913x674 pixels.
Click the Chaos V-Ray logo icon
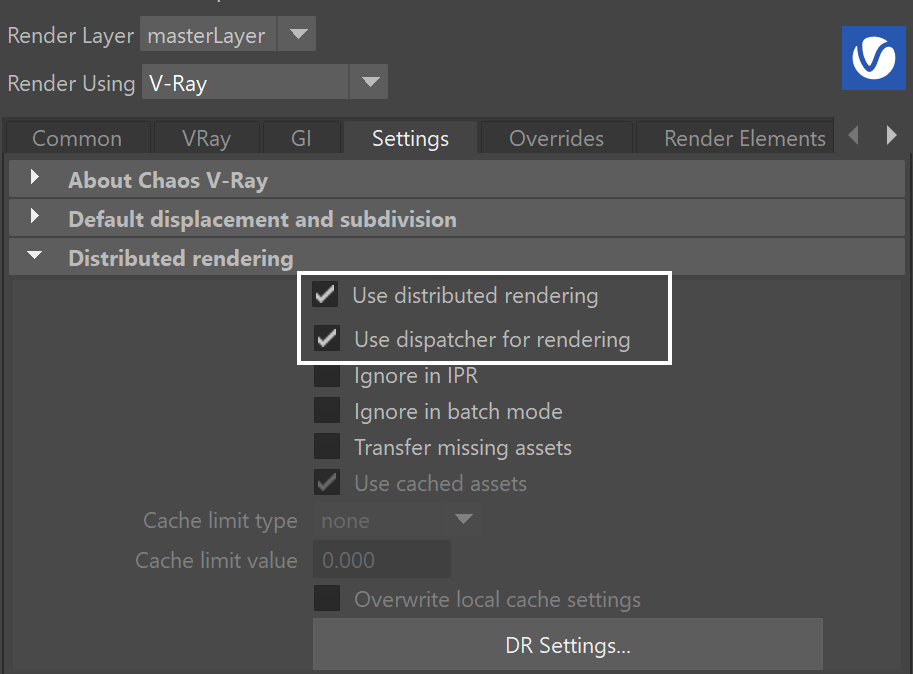click(x=873, y=58)
